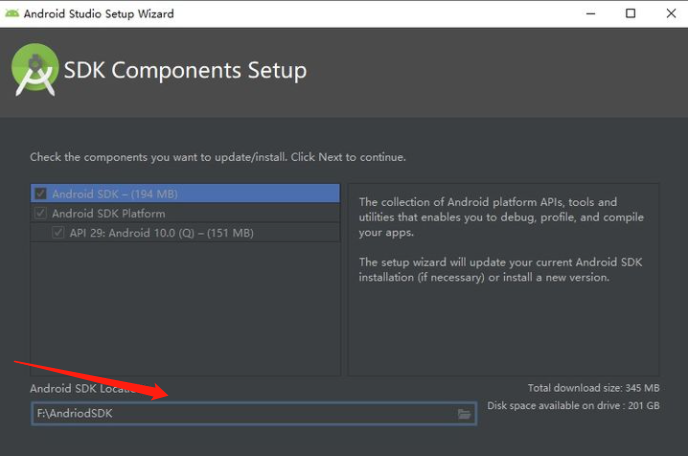Image resolution: width=688 pixels, height=456 pixels.
Task: Select the API 29: Android 10.0 (Q) label
Action: coord(161,233)
